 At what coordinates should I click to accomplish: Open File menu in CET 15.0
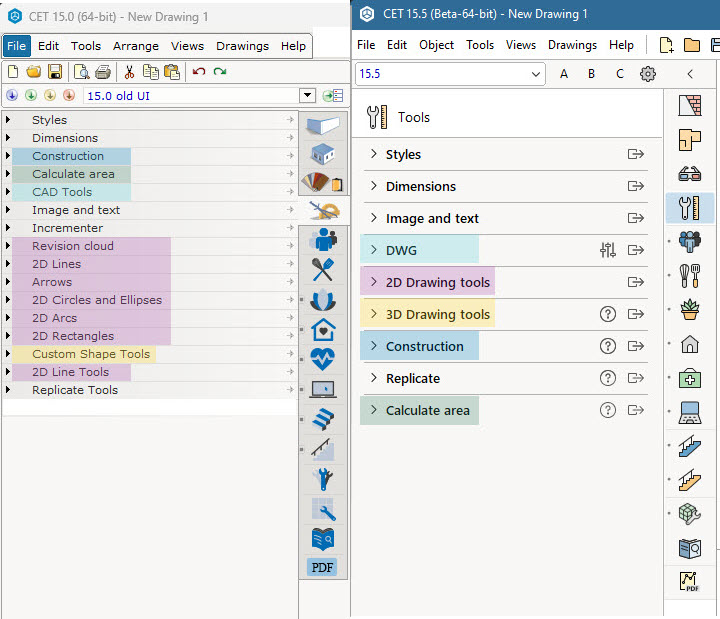click(x=17, y=46)
